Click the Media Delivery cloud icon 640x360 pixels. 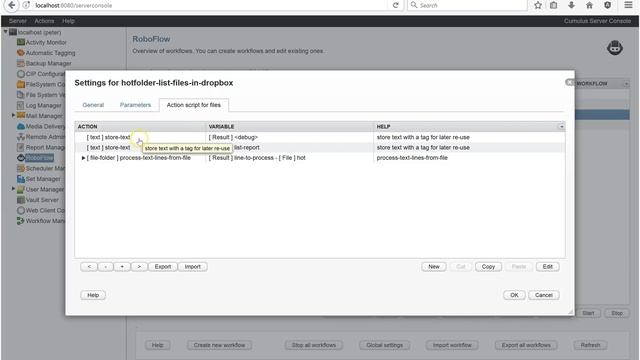point(21,127)
